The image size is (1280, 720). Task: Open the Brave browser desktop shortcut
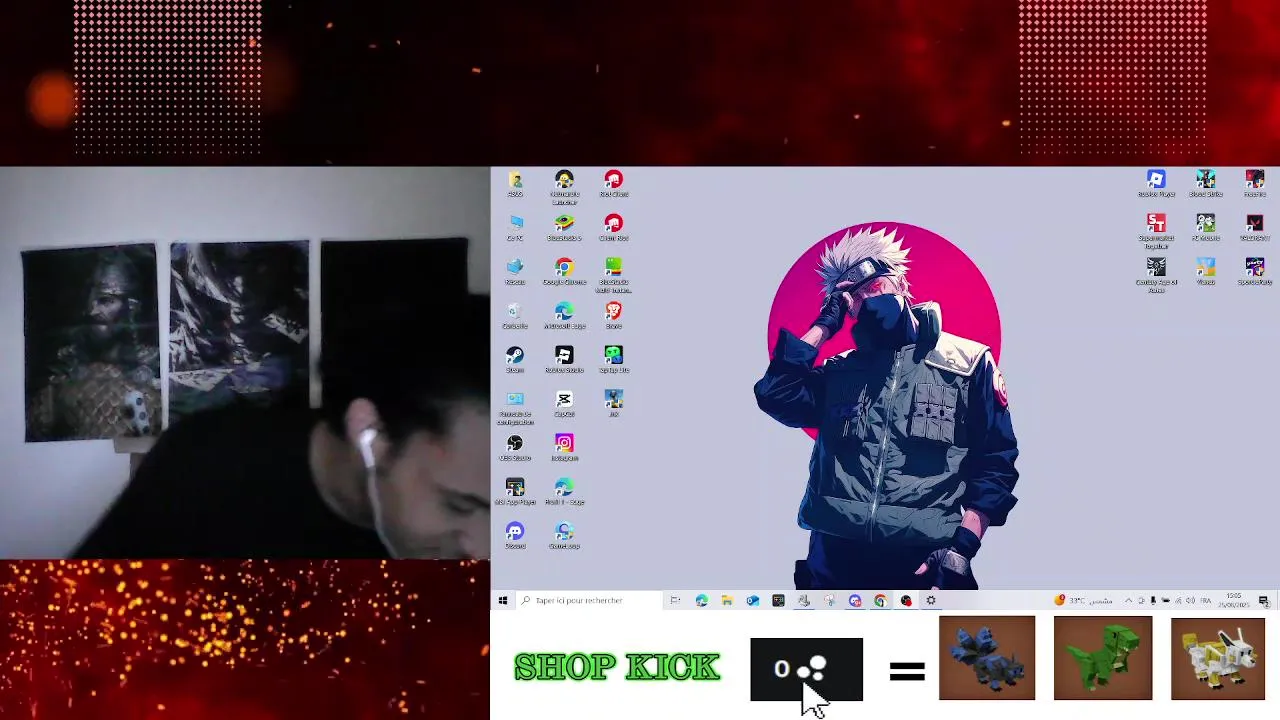coord(613,315)
